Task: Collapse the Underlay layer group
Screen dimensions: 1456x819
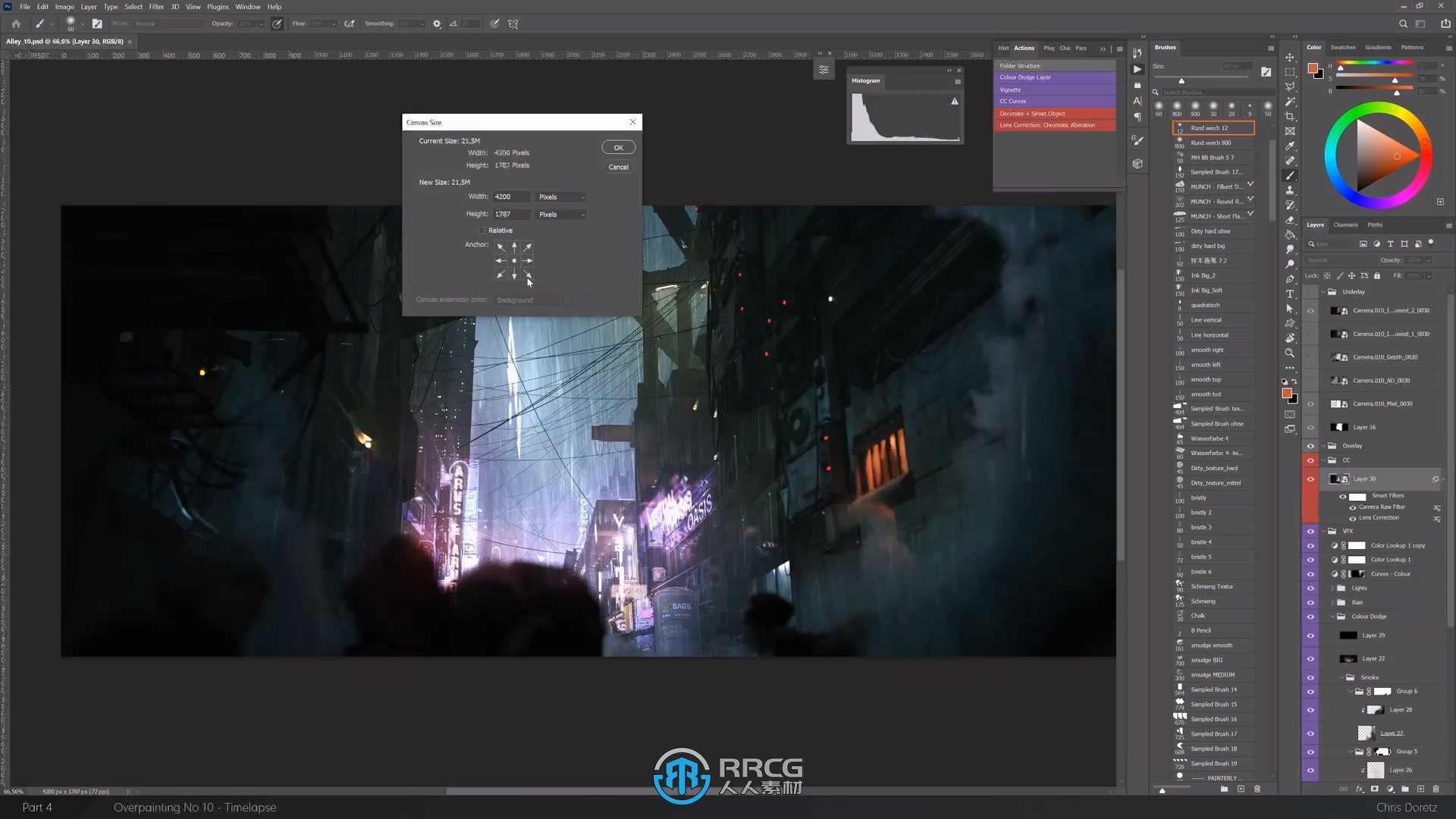Action: click(1323, 292)
